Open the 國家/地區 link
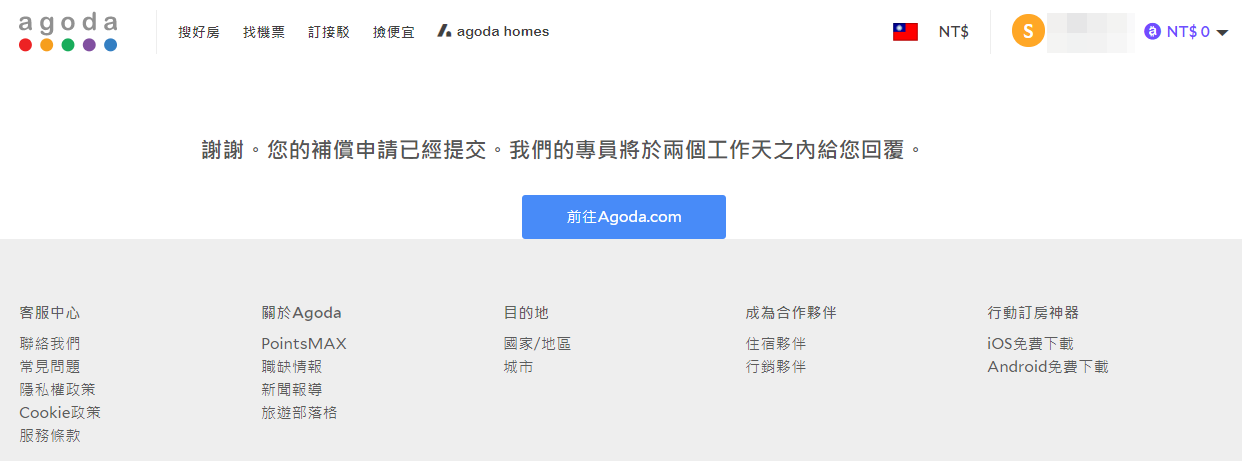This screenshot has height=461, width=1242. (x=537, y=344)
